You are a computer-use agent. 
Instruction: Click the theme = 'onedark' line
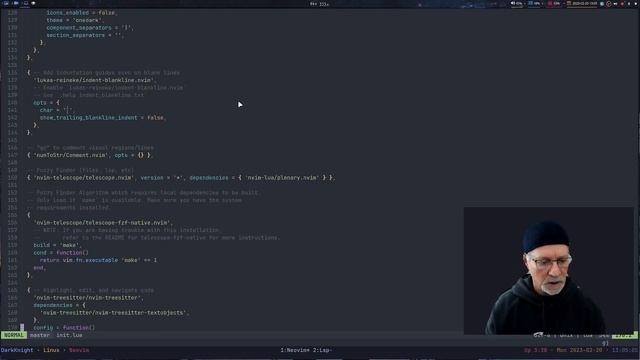[x=75, y=20]
